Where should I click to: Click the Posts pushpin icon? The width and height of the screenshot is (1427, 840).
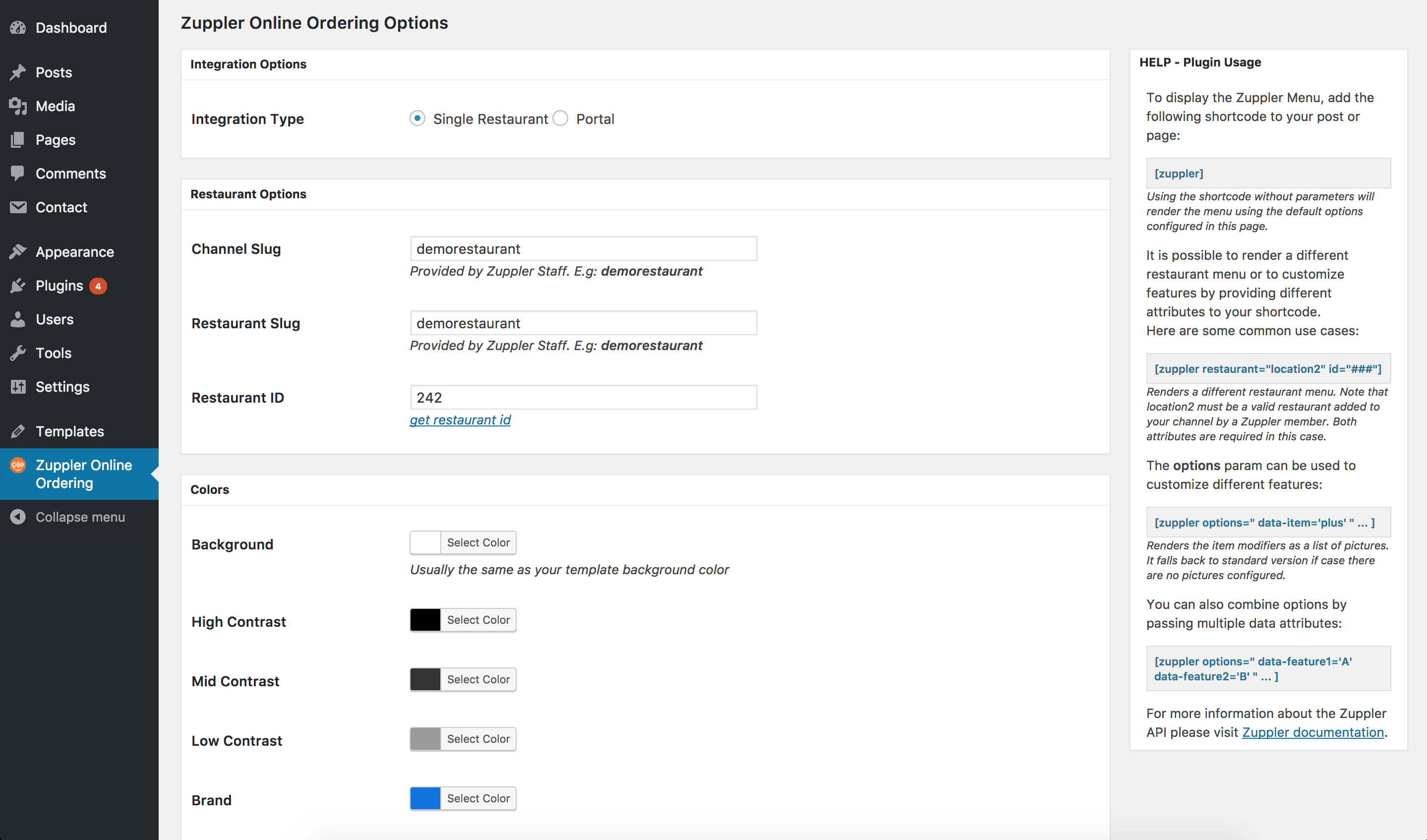pyautogui.click(x=18, y=72)
